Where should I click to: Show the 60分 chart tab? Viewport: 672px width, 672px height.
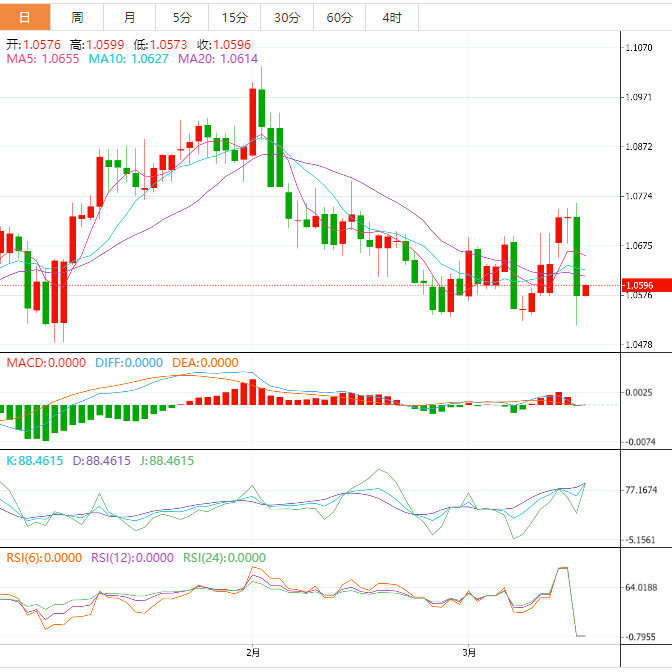click(339, 17)
